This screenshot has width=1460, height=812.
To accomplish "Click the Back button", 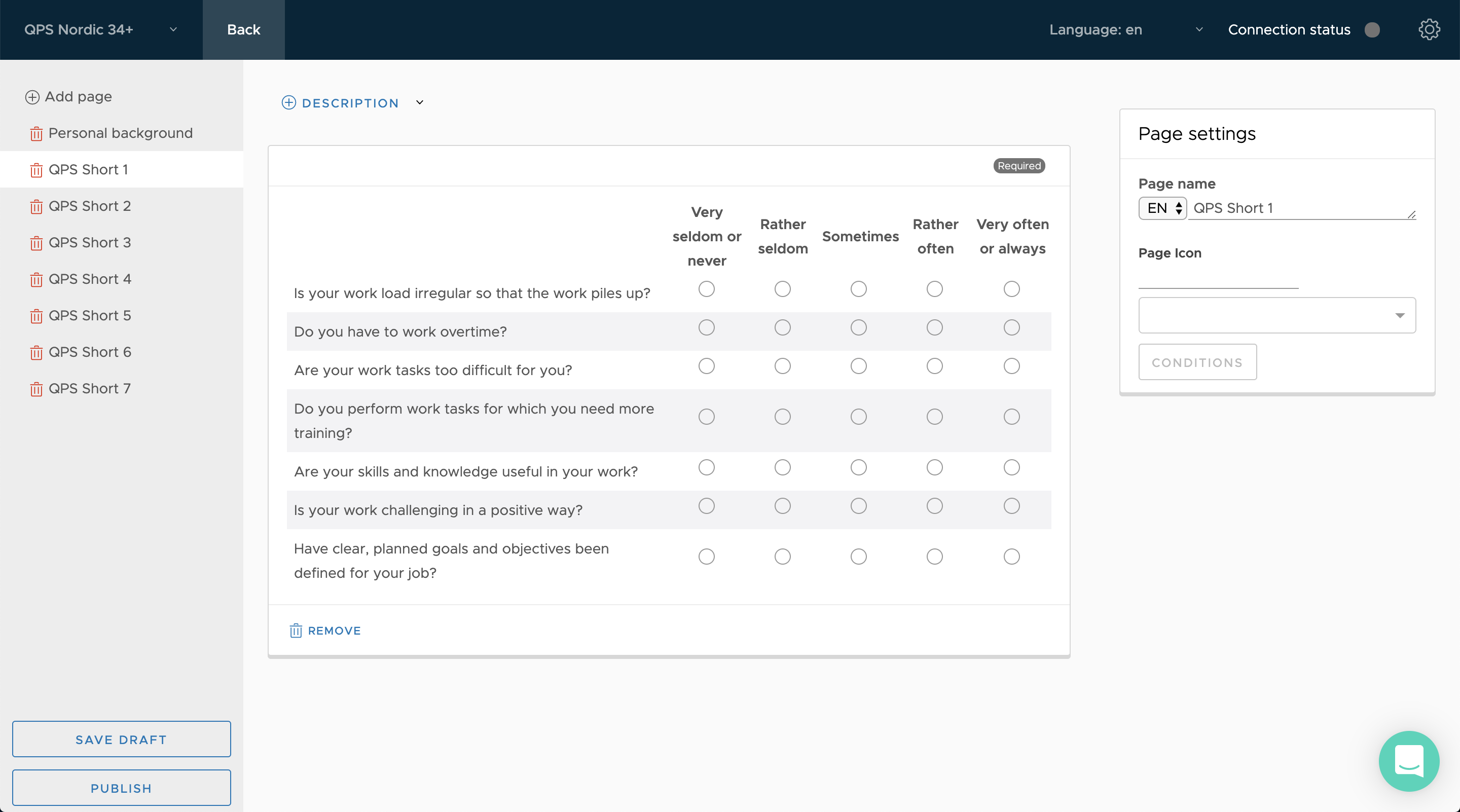I will pyautogui.click(x=244, y=29).
